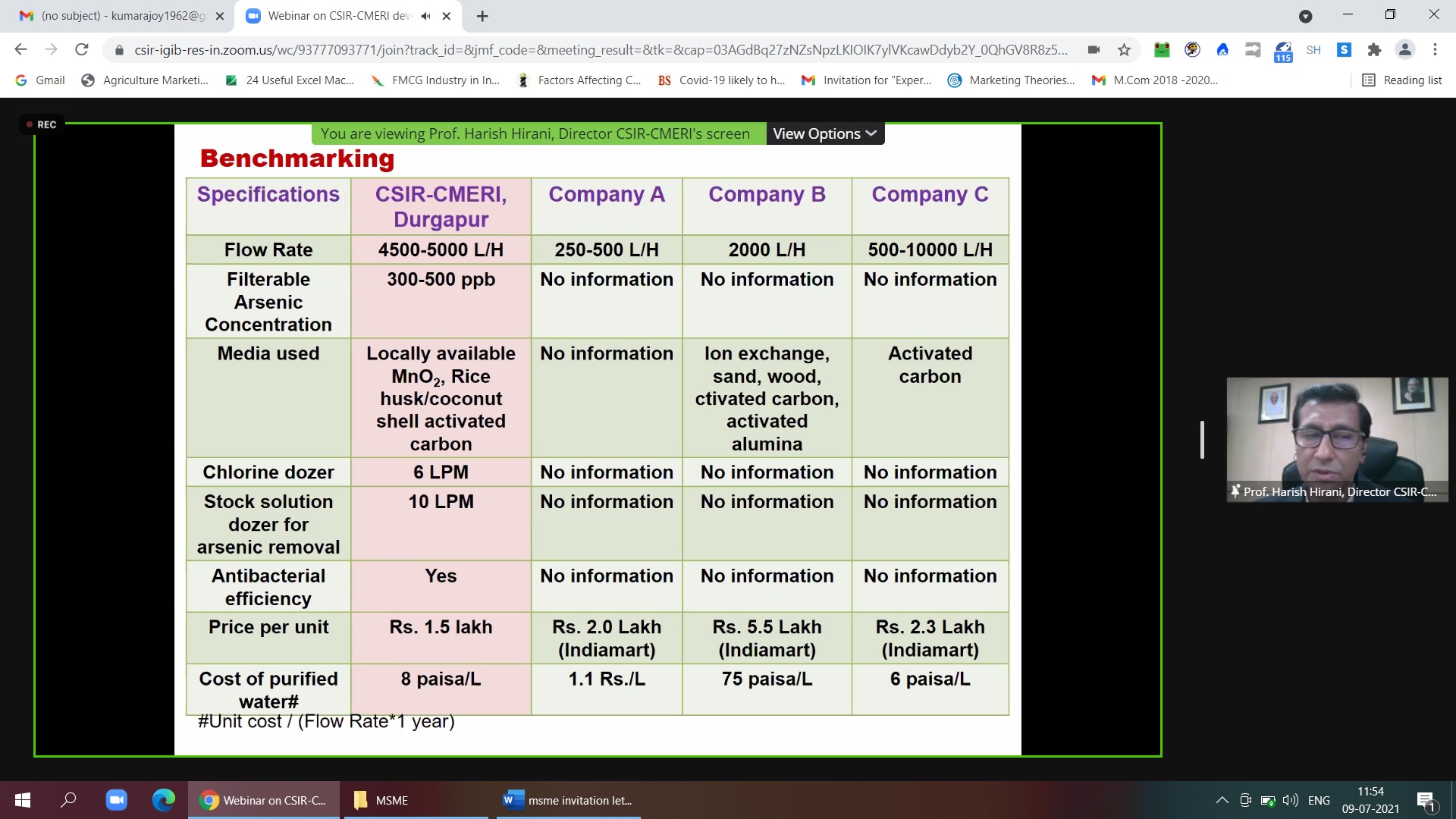Click the blue S extension icon
The width and height of the screenshot is (1456, 819).
pyautogui.click(x=1344, y=50)
